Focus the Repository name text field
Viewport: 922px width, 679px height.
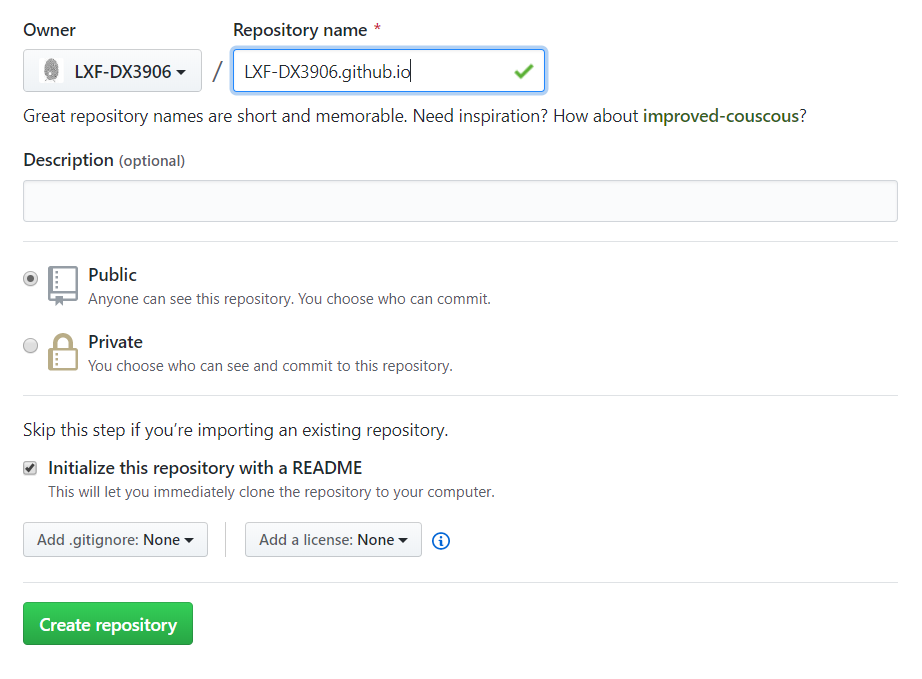tap(370, 71)
